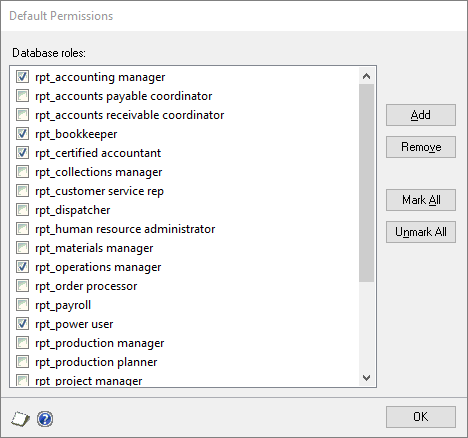The image size is (468, 438).
Task: Clear all roles with Unmark All
Action: [x=421, y=232]
